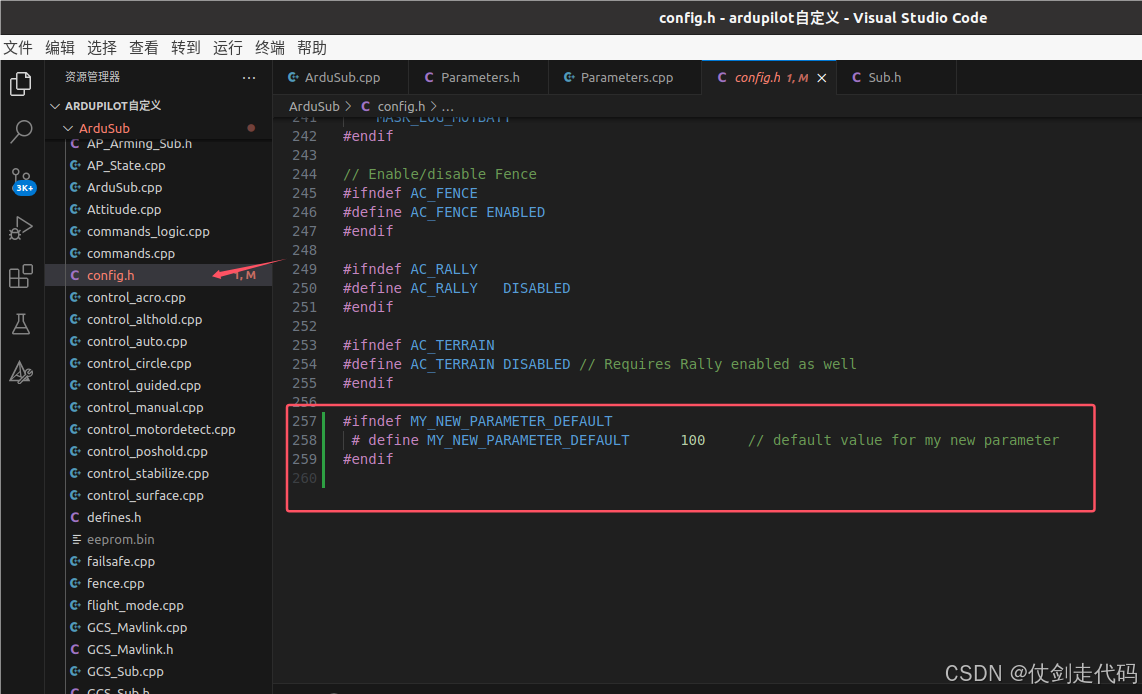Screen dimensions: 1142x694
Task: Close the config.h editor tab
Action: tap(823, 77)
